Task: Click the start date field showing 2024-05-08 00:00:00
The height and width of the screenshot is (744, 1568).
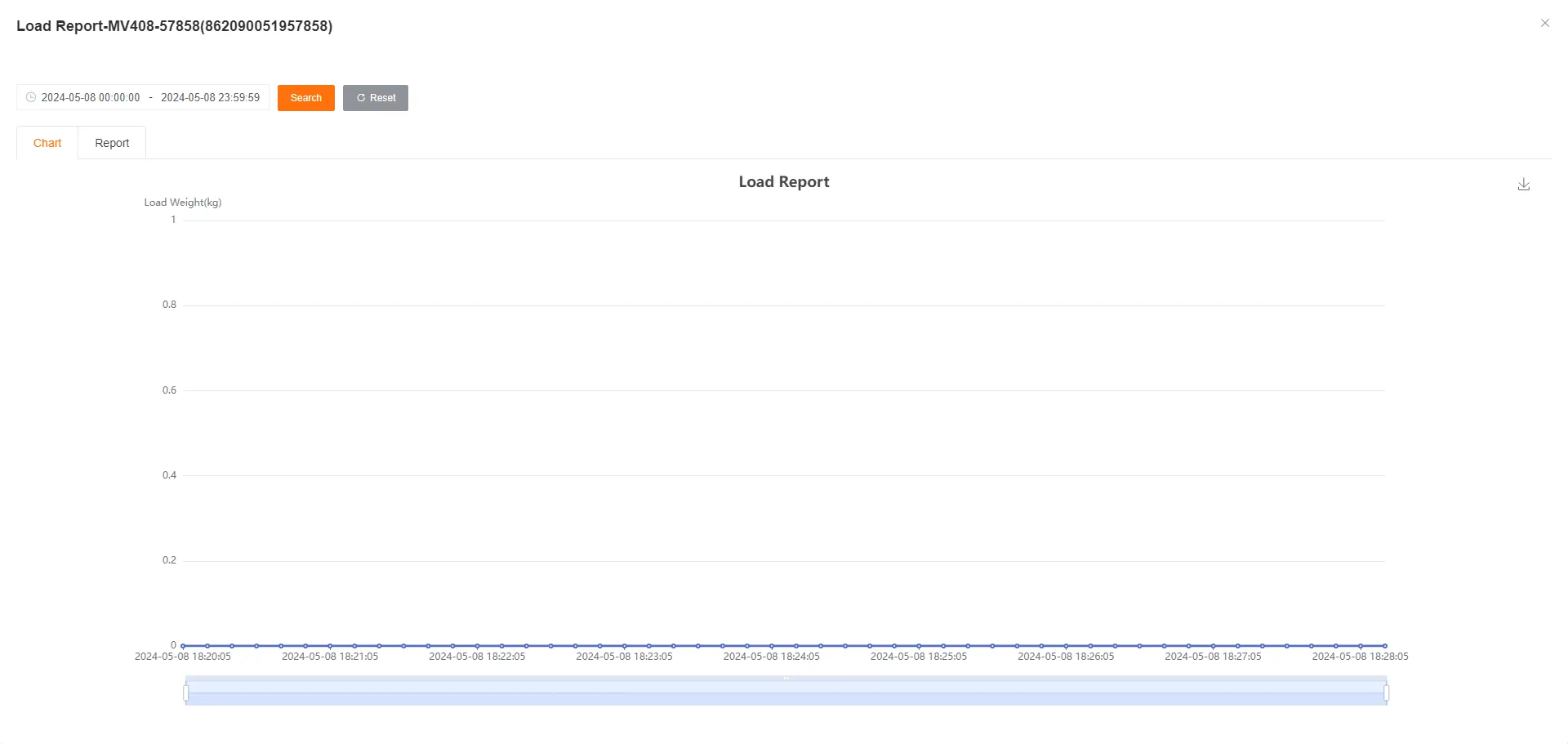Action: pos(91,97)
